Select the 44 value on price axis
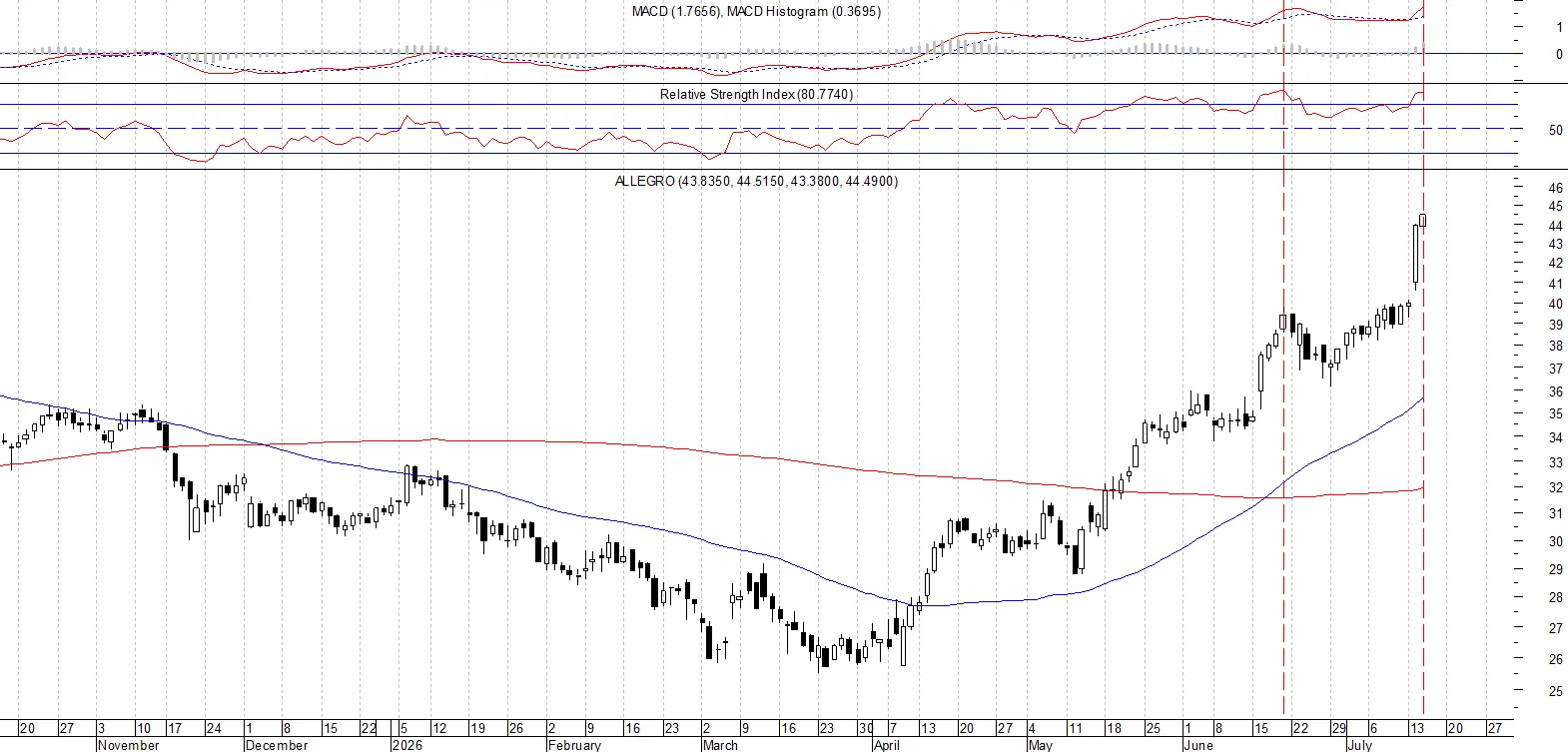 1555,226
